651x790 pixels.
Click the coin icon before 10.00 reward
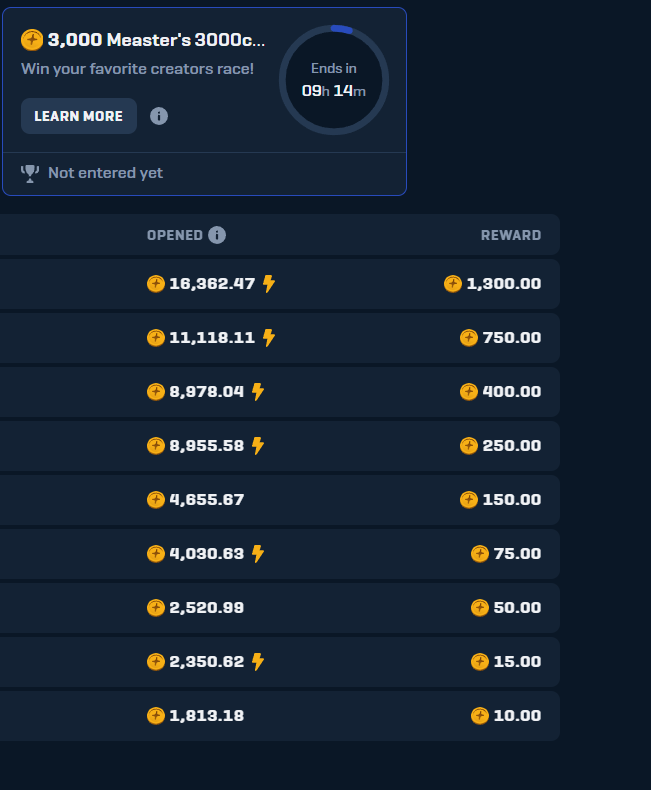(480, 715)
